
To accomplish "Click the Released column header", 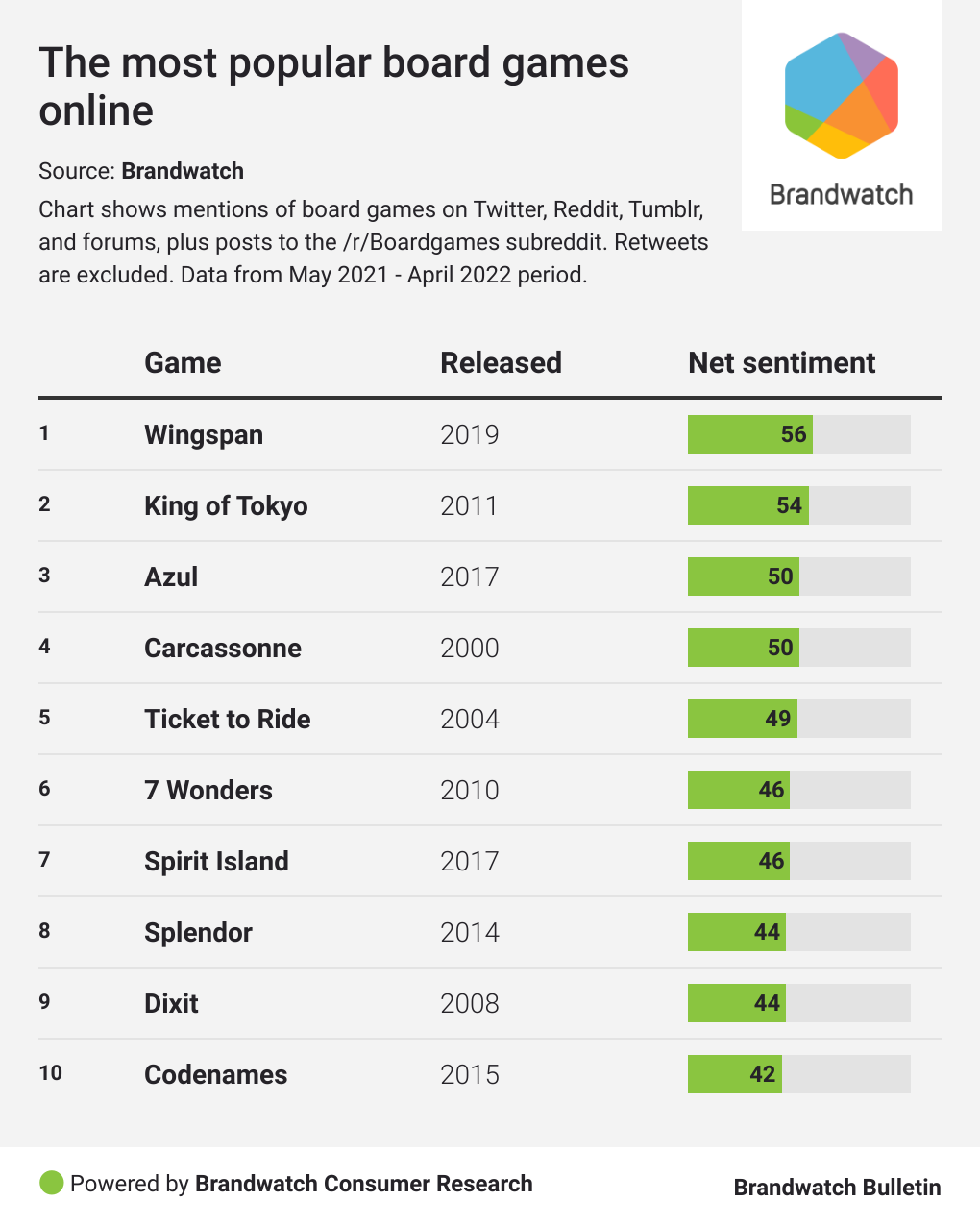I will 501,362.
